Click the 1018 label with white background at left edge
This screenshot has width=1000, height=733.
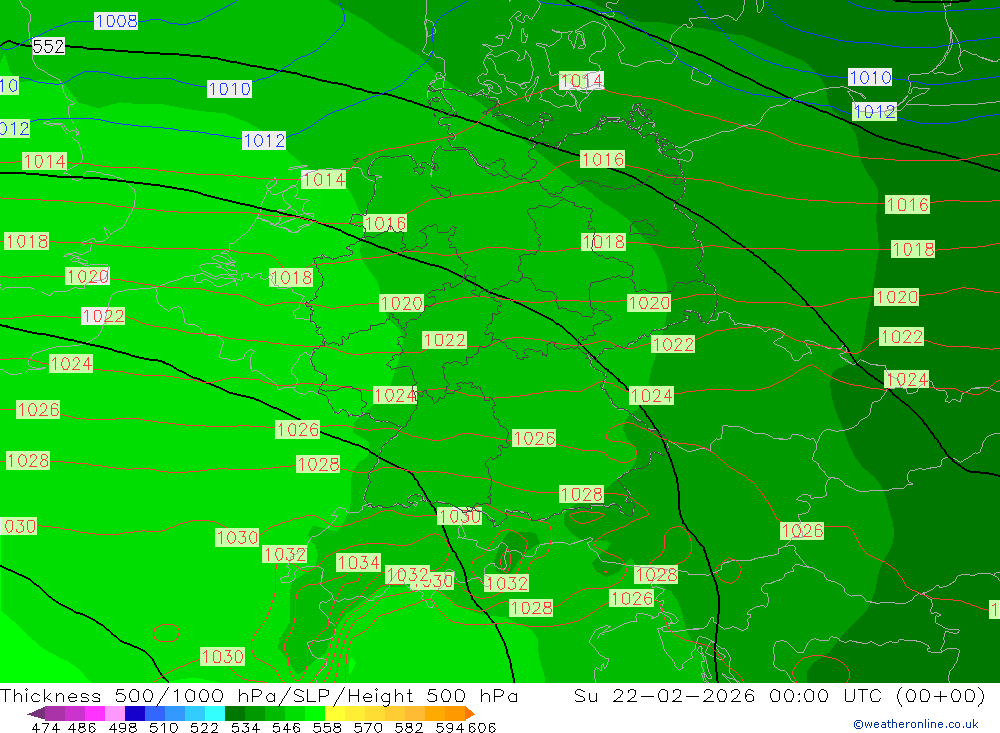click(x=26, y=241)
